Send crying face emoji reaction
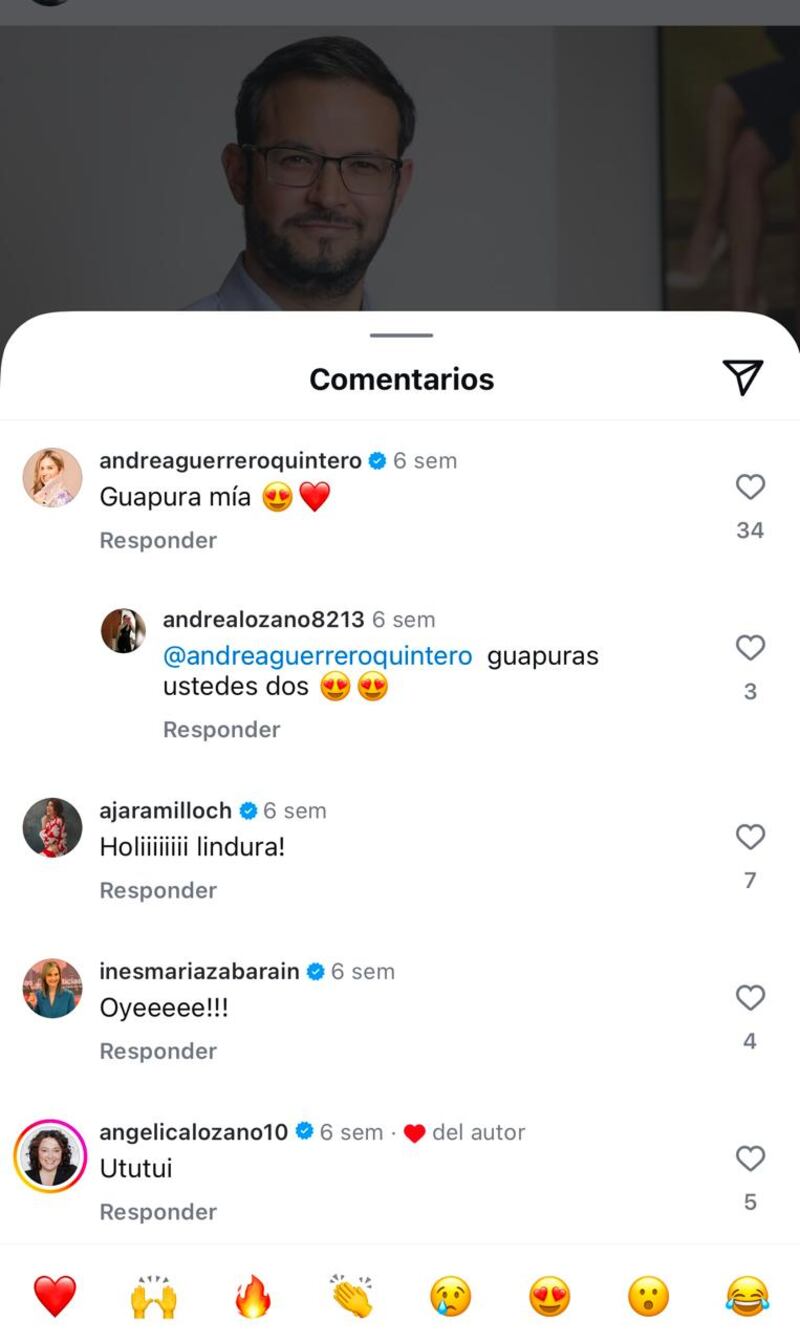This screenshot has height=1342, width=800. point(450,1296)
